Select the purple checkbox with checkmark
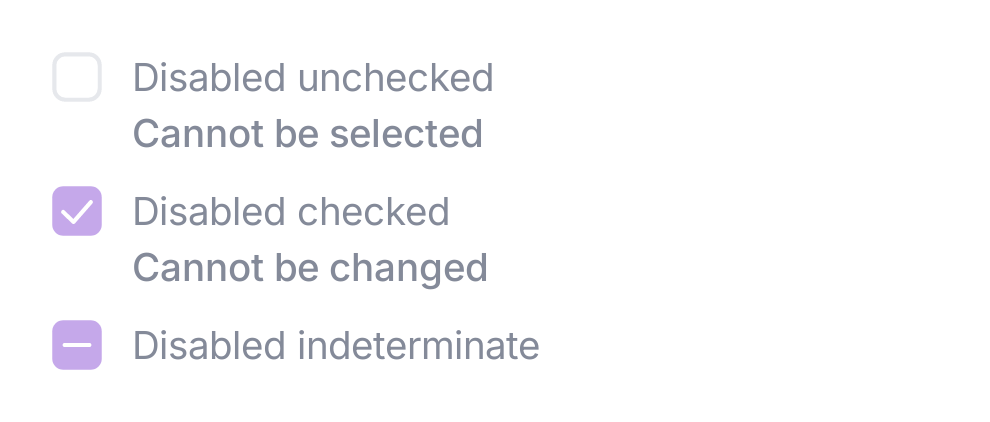The height and width of the screenshot is (422, 990). (77, 211)
